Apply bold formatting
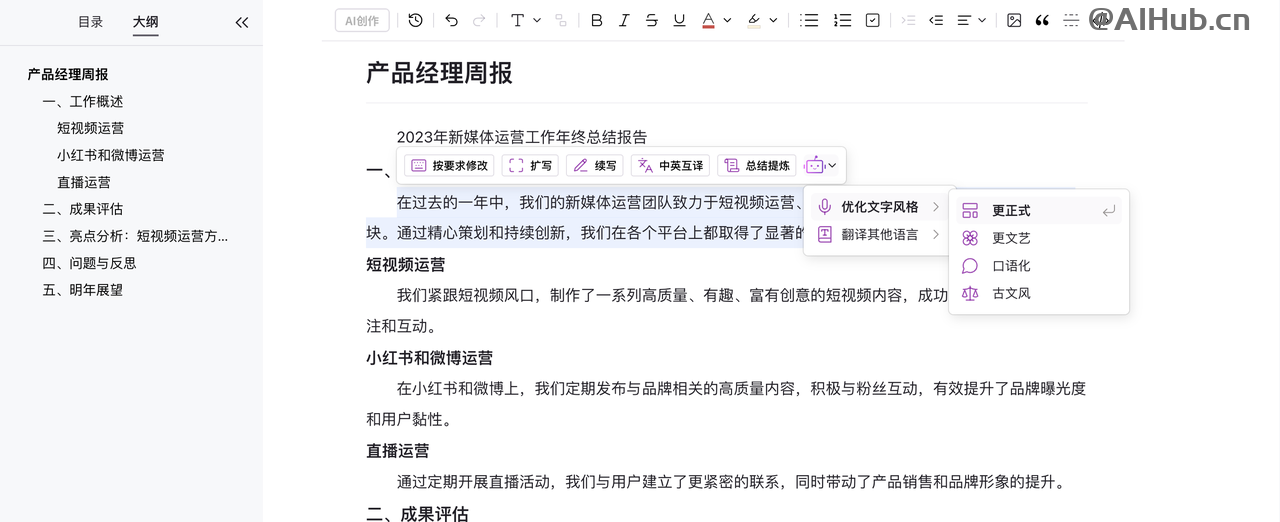The height and width of the screenshot is (522, 1280). coord(597,20)
